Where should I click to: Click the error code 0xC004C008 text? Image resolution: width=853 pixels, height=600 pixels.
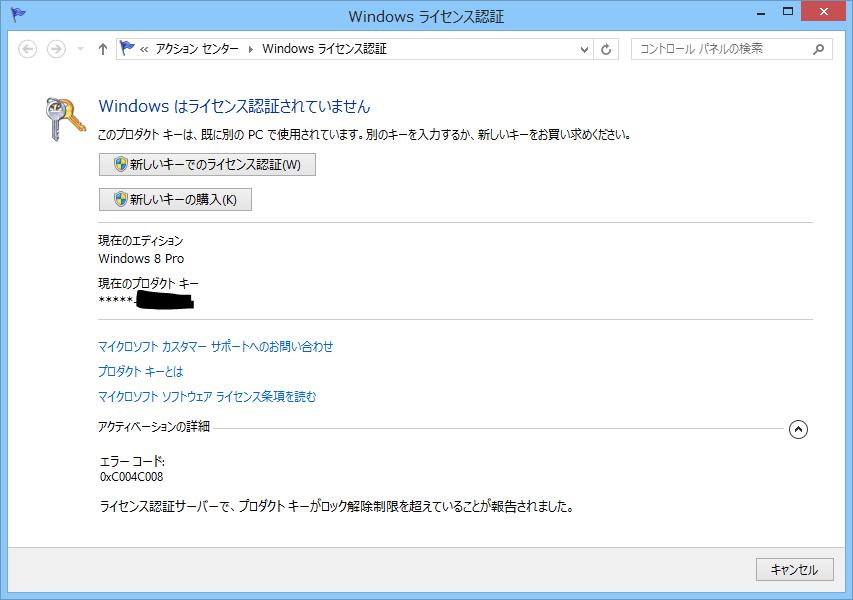pos(132,477)
